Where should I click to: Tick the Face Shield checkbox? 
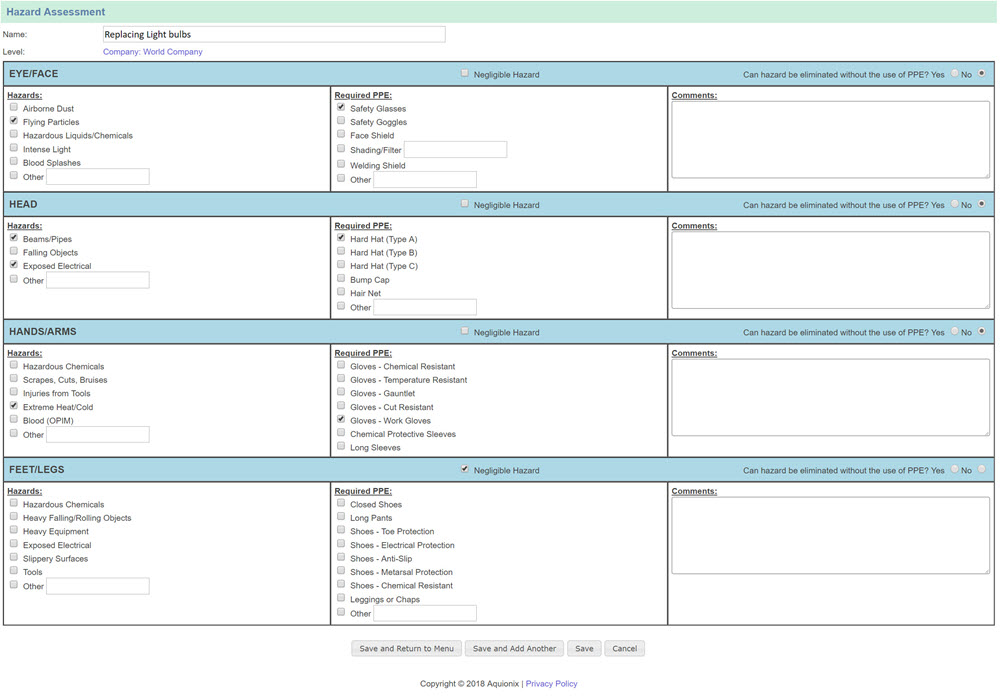point(341,134)
